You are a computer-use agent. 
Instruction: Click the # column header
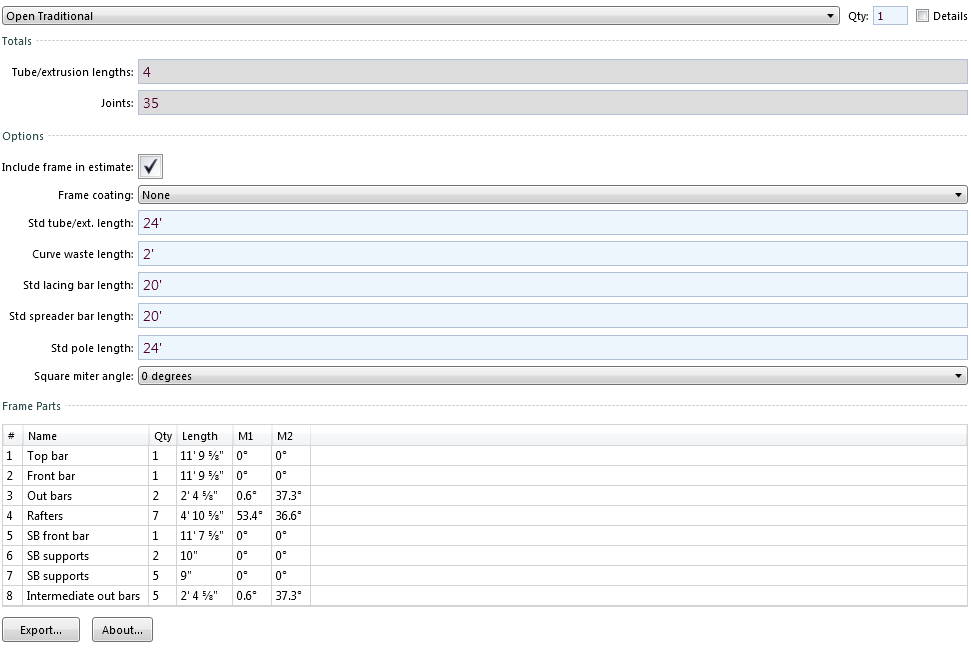pyautogui.click(x=12, y=436)
